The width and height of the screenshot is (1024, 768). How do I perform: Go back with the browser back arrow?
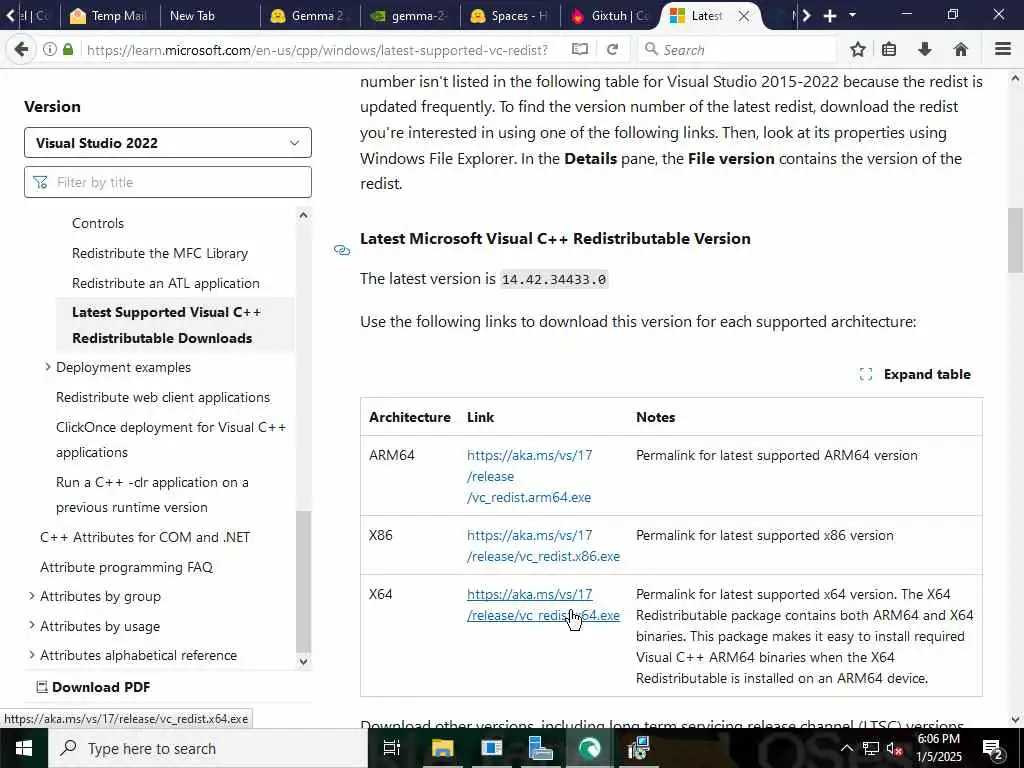(x=21, y=50)
